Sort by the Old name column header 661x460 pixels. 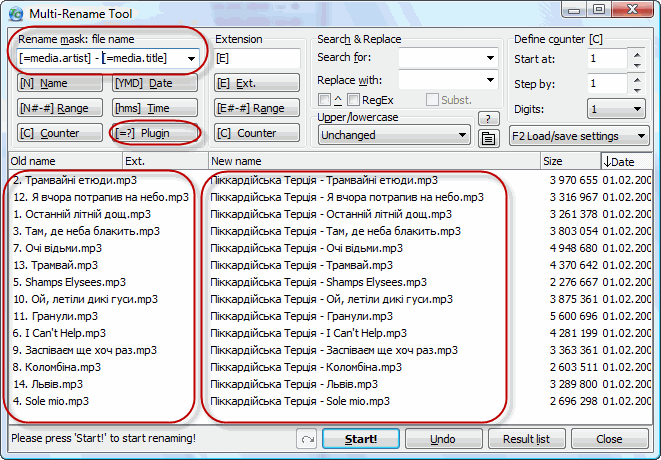click(65, 161)
